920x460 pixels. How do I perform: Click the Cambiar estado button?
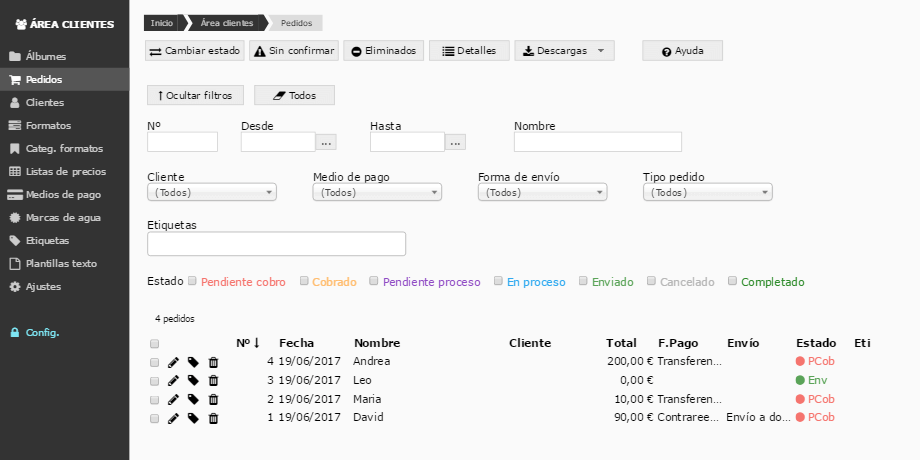pyautogui.click(x=195, y=51)
